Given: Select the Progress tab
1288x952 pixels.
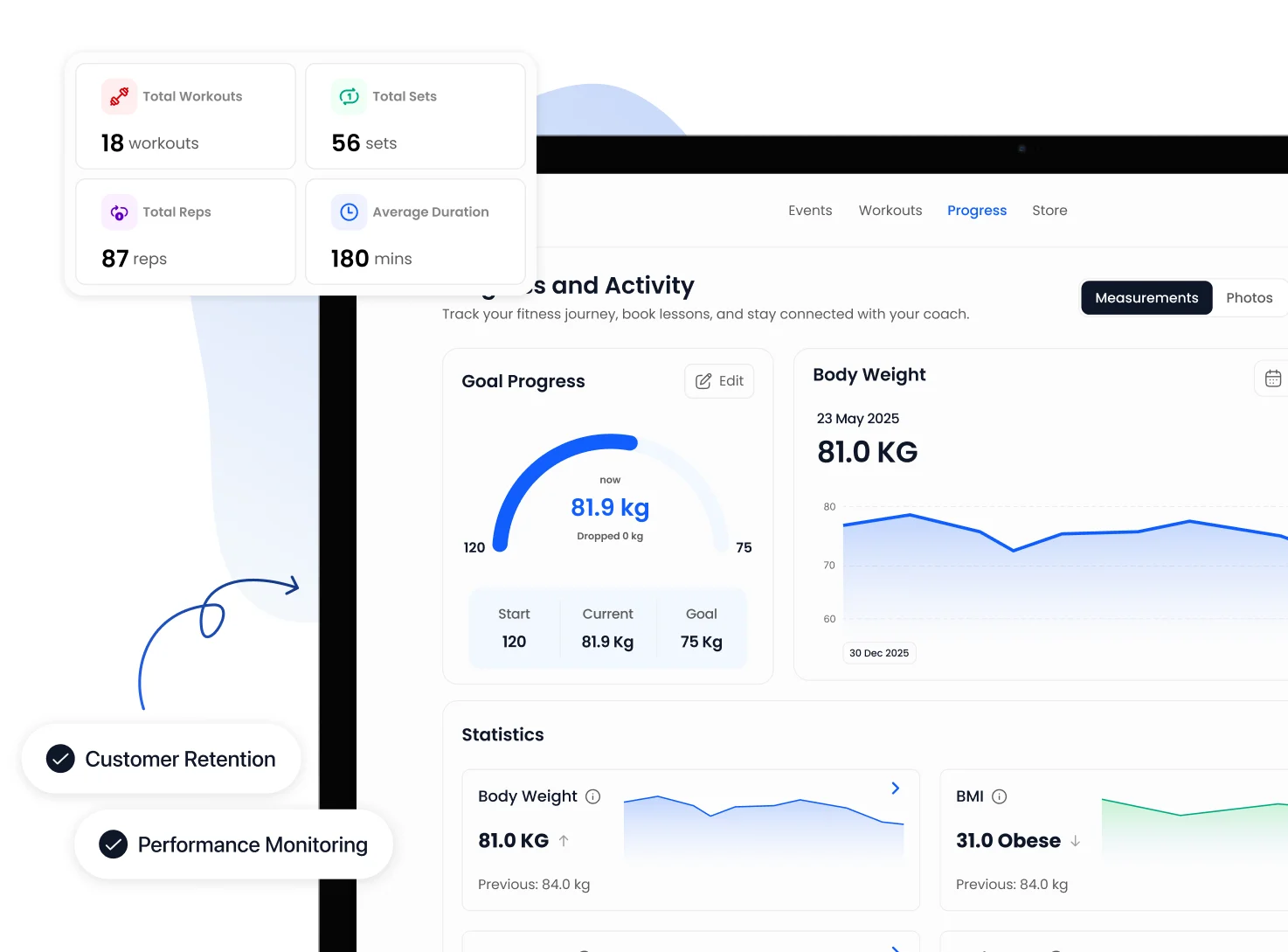Looking at the screenshot, I should pyautogui.click(x=977, y=211).
